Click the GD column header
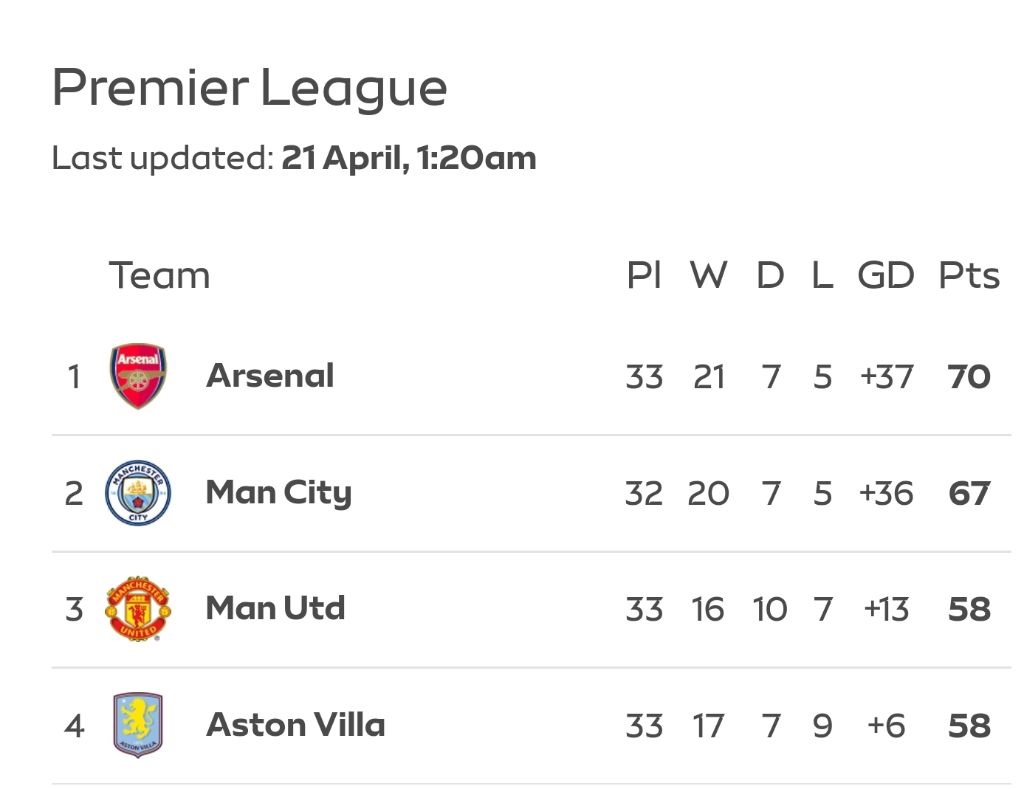1024x789 pixels. click(x=886, y=275)
